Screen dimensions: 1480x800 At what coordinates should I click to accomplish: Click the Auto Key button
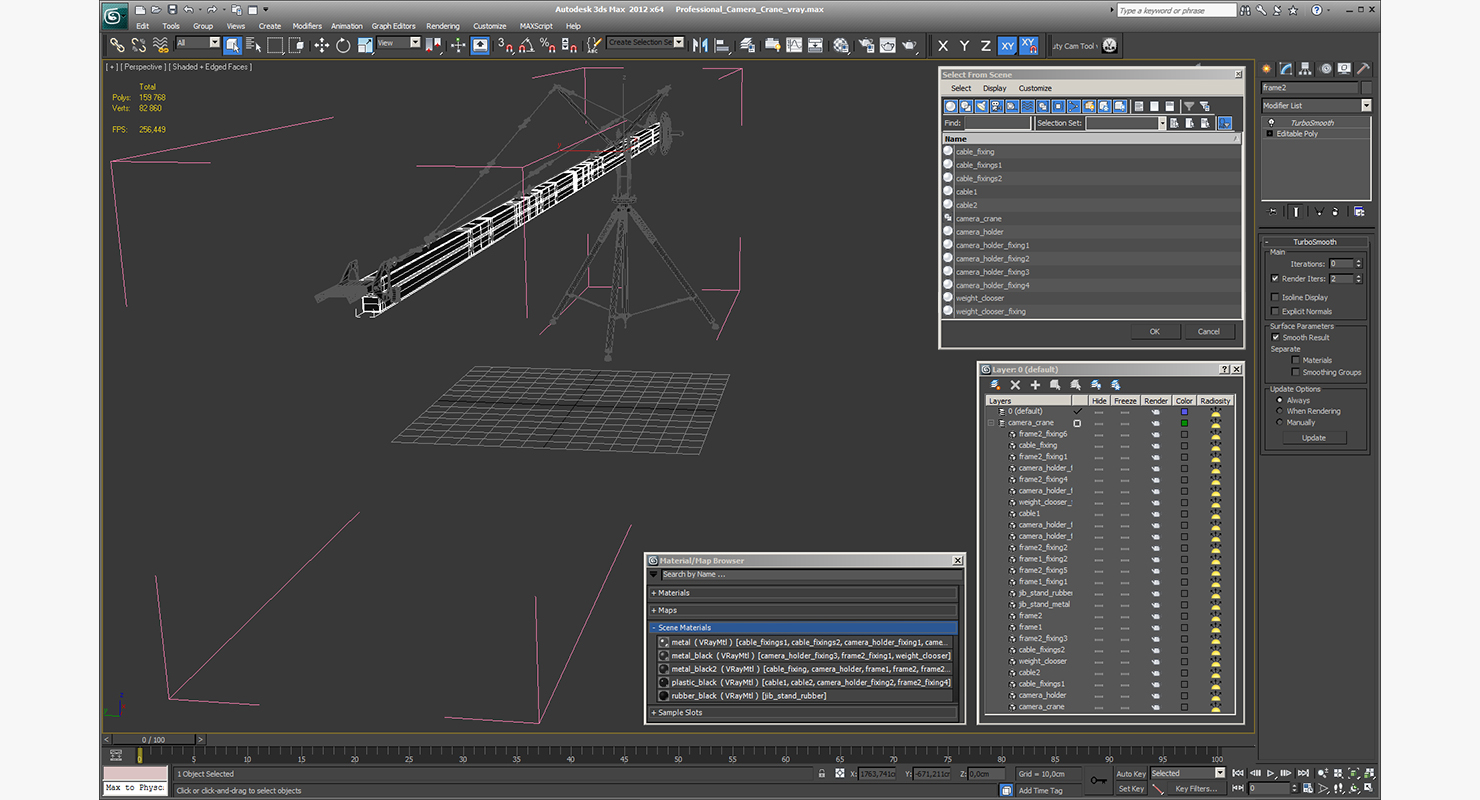coord(1131,773)
